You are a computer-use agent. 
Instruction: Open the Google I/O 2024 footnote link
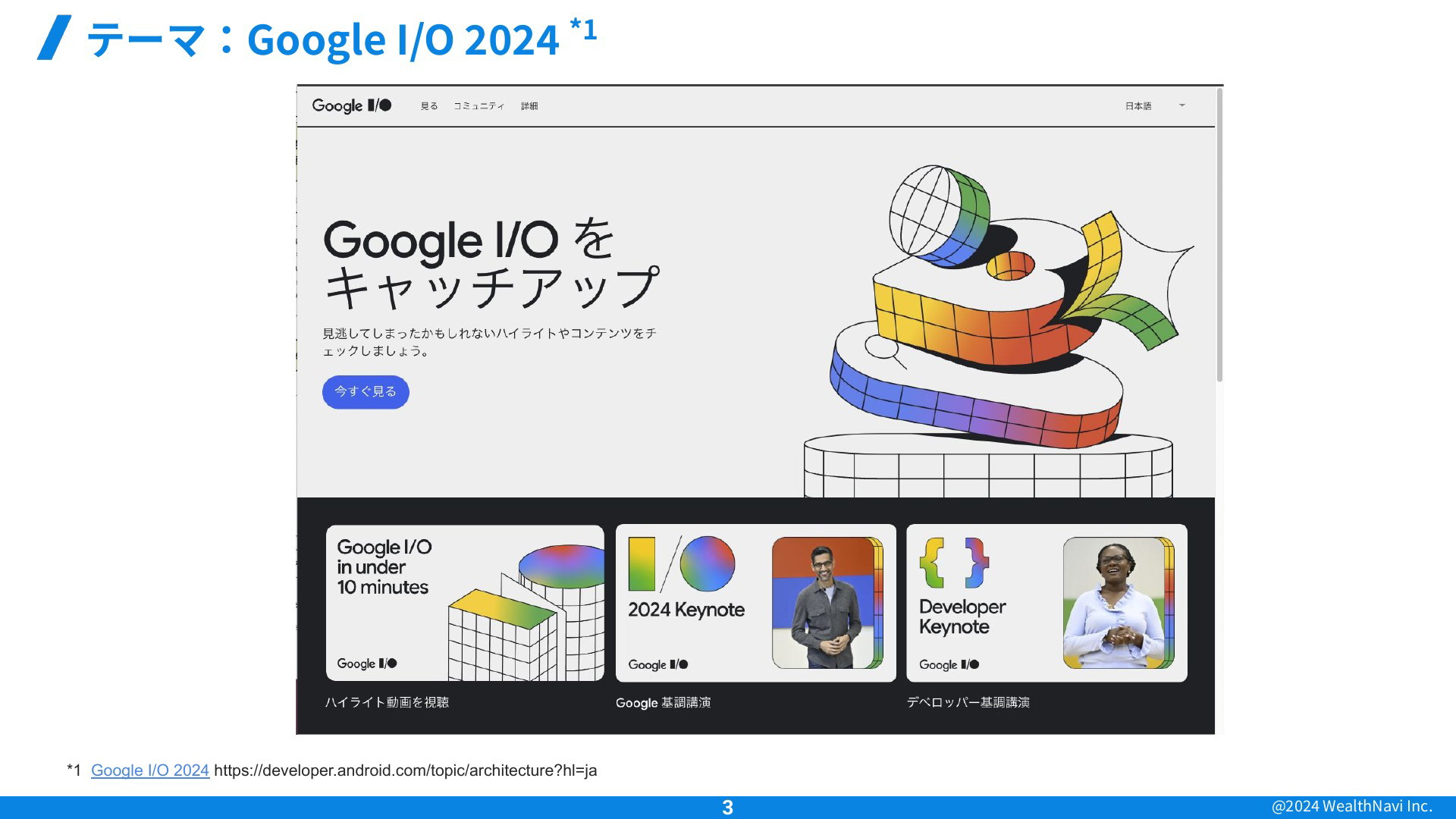[150, 770]
